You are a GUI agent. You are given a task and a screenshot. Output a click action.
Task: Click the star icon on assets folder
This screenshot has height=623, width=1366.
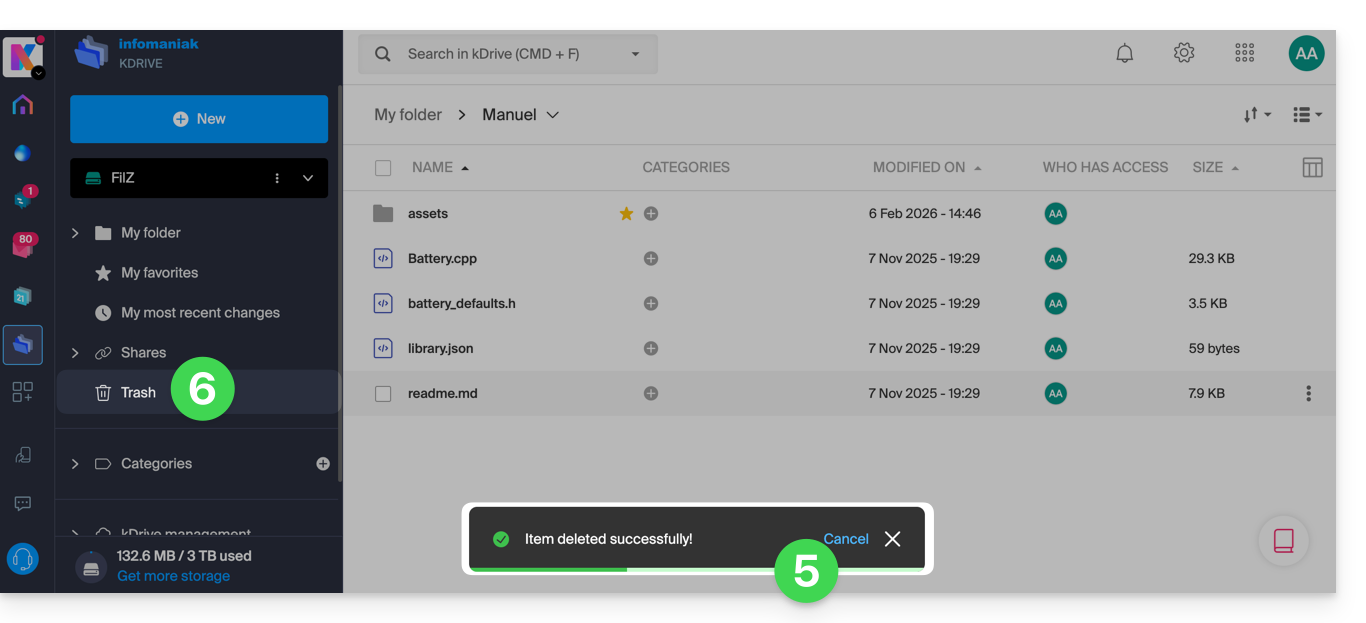coord(626,214)
